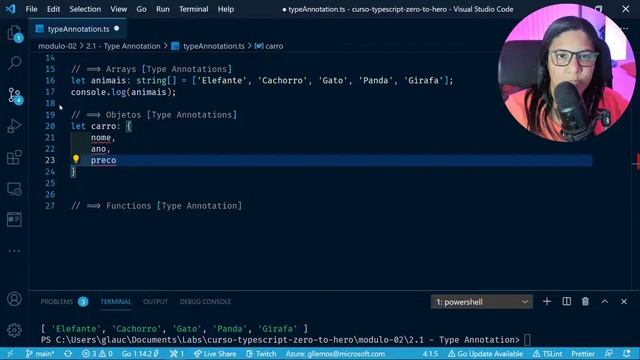
Task: Open the Search view
Action: 15,63
